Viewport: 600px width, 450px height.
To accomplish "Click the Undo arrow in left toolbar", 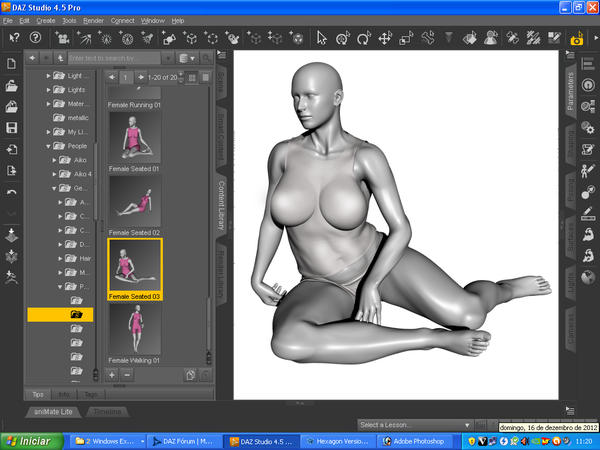I will coord(11,191).
